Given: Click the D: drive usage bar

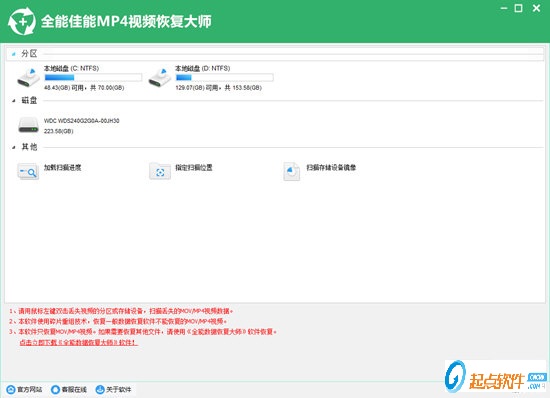Looking at the screenshot, I should [x=224, y=77].
